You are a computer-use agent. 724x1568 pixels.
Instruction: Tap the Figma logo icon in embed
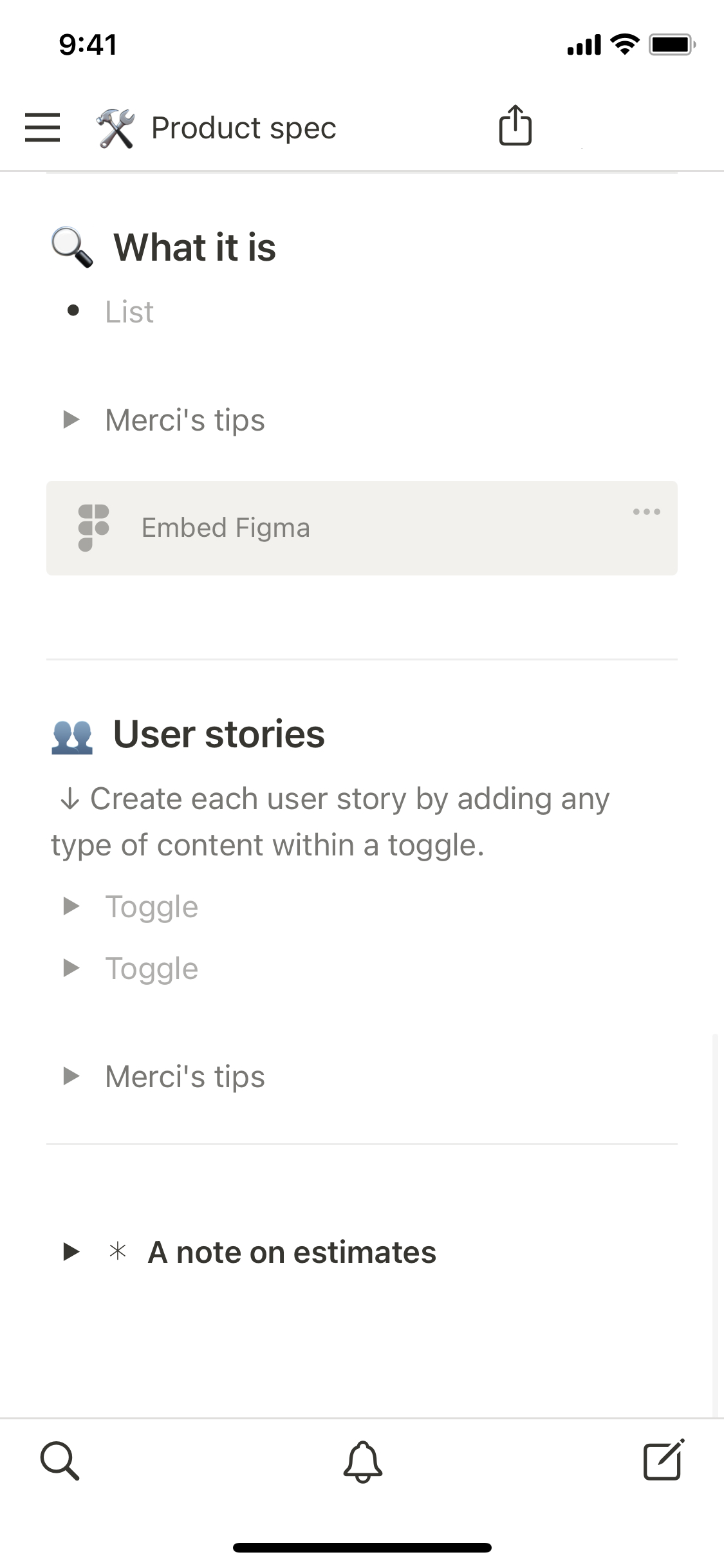coord(94,528)
